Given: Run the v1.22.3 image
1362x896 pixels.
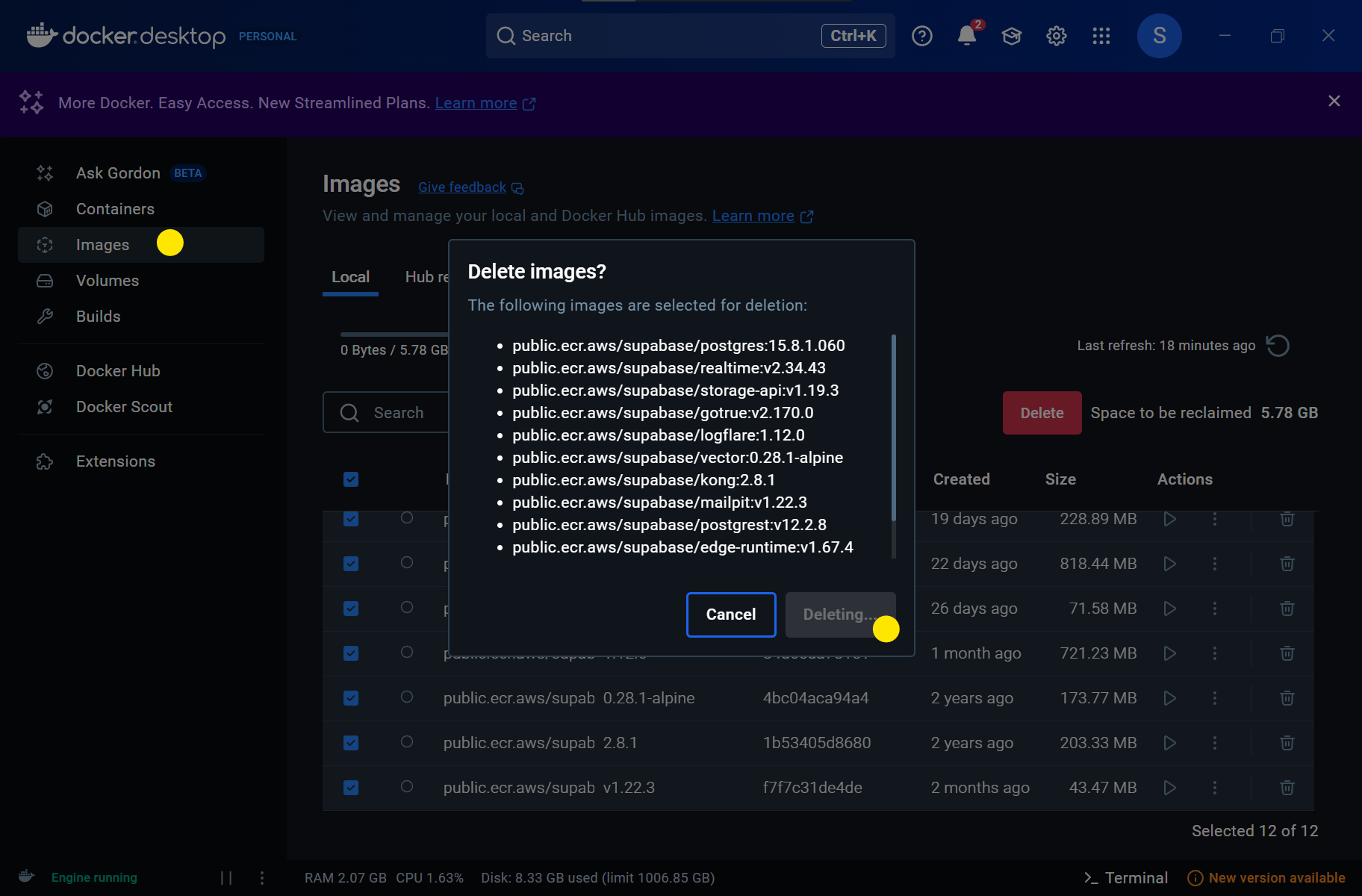Looking at the screenshot, I should pyautogui.click(x=1170, y=788).
